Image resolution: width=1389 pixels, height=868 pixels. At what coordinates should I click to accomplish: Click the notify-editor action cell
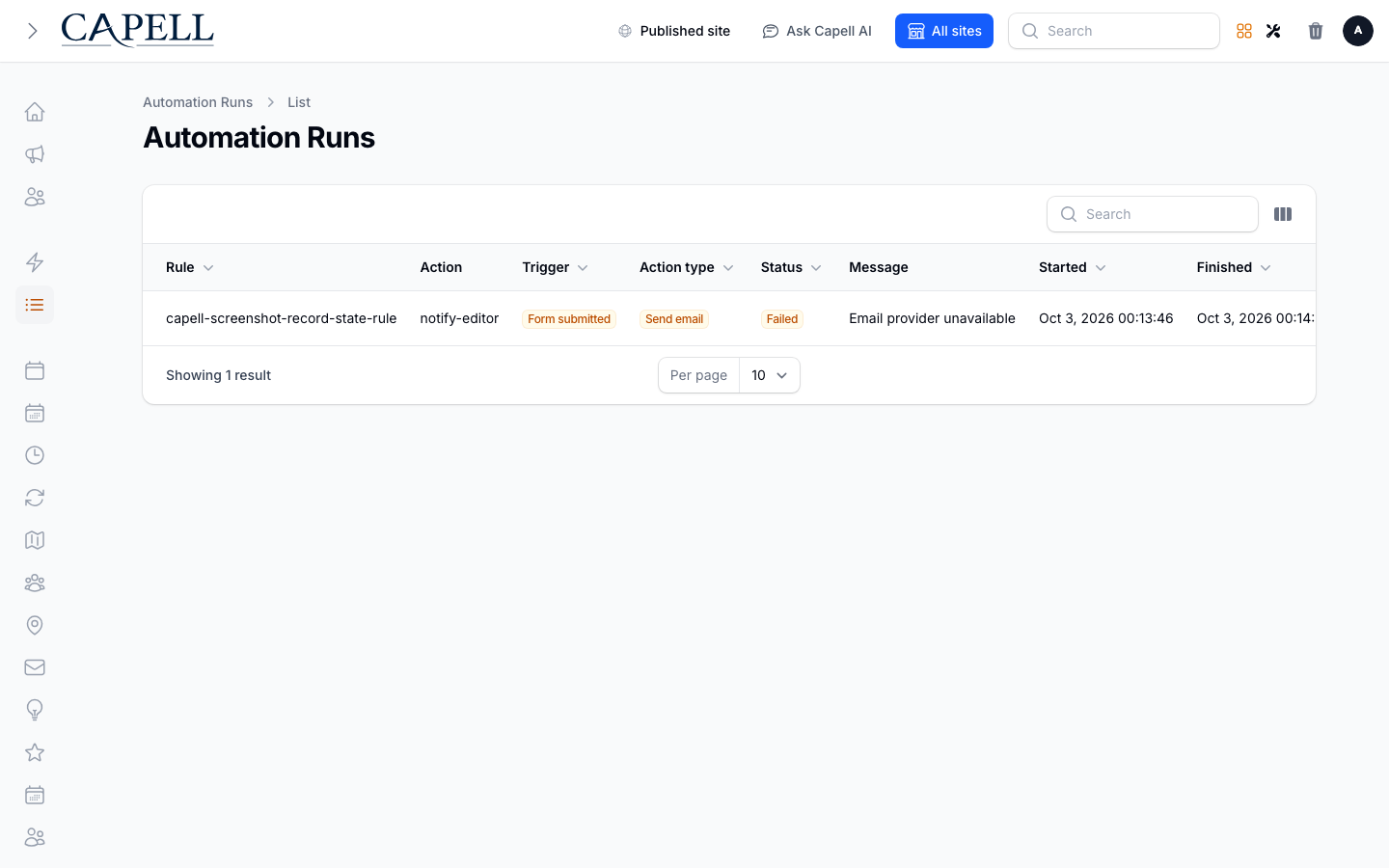point(459,318)
